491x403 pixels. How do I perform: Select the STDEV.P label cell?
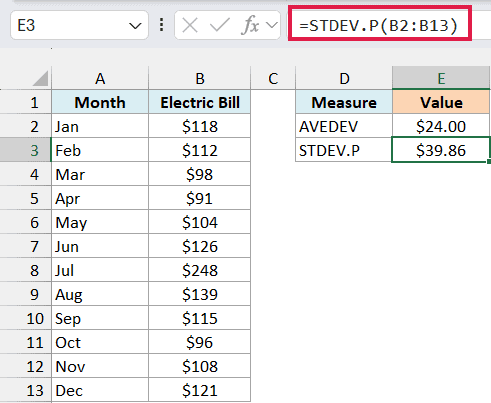(x=344, y=150)
